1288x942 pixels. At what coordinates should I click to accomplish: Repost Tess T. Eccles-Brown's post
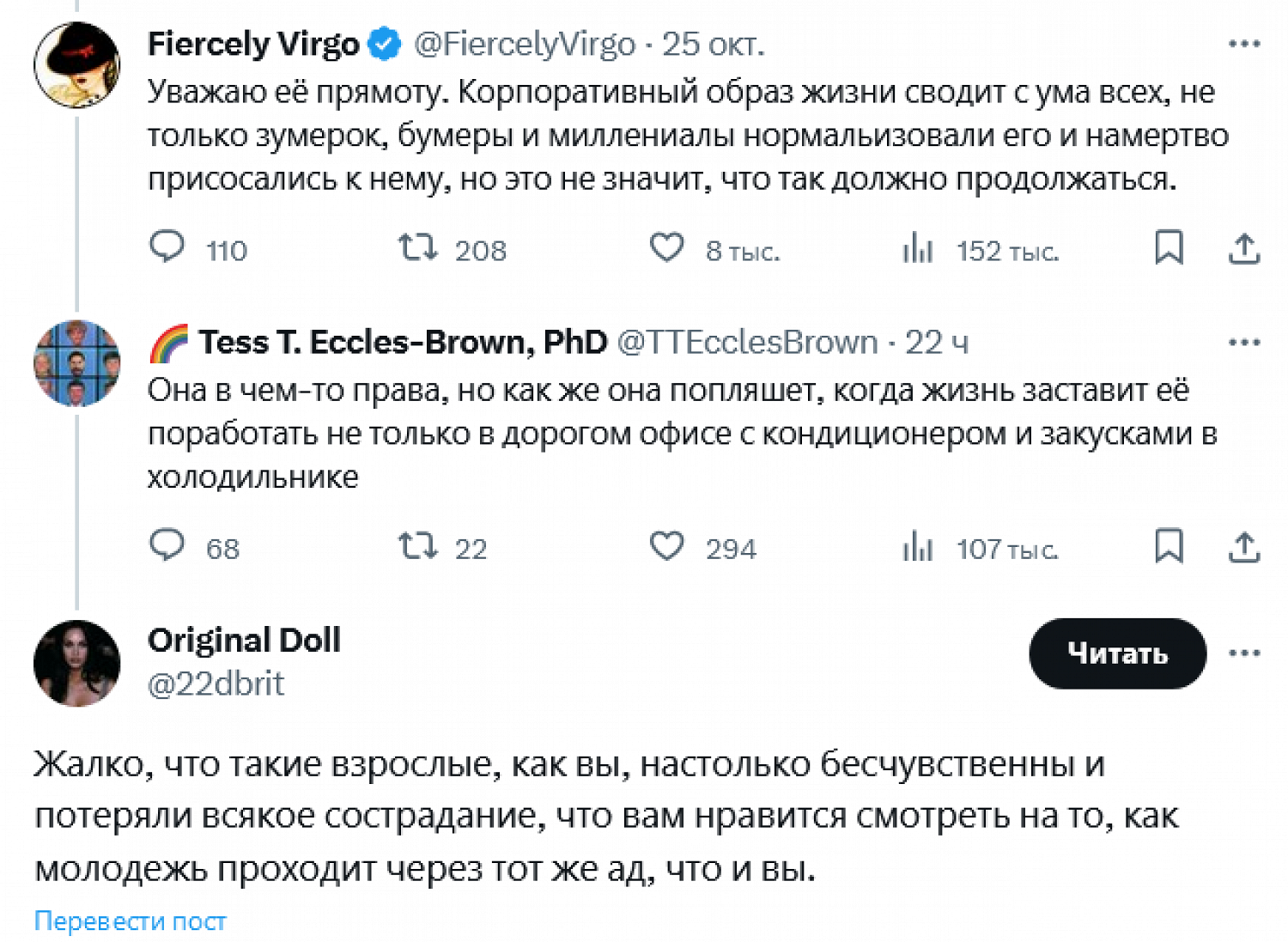418,546
